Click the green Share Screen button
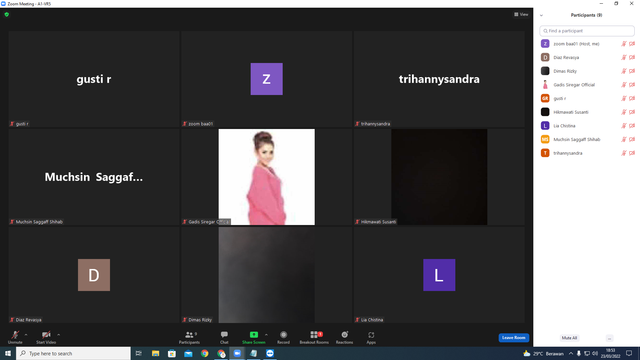 [x=253, y=337]
